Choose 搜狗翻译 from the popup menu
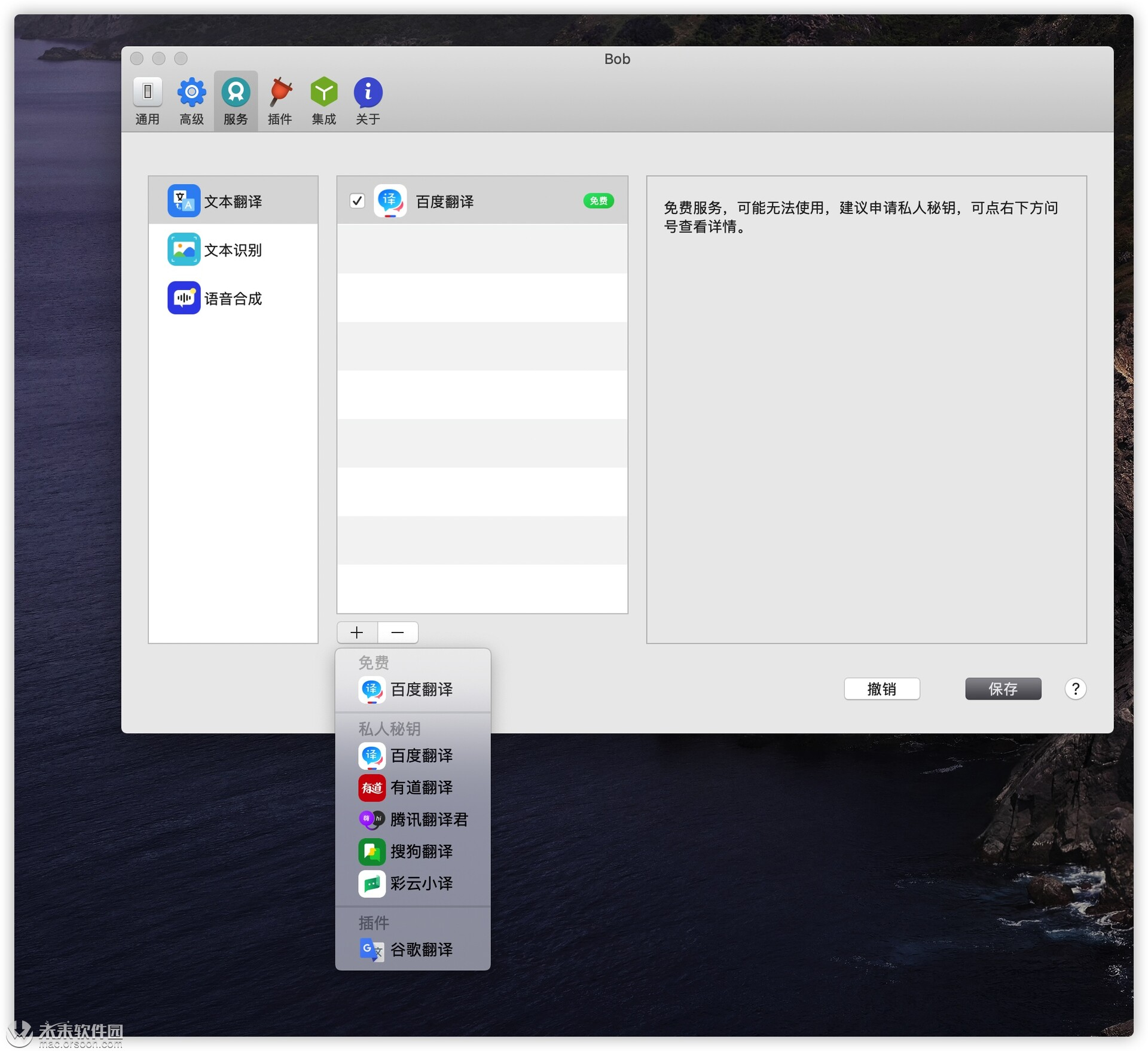 pos(413,851)
